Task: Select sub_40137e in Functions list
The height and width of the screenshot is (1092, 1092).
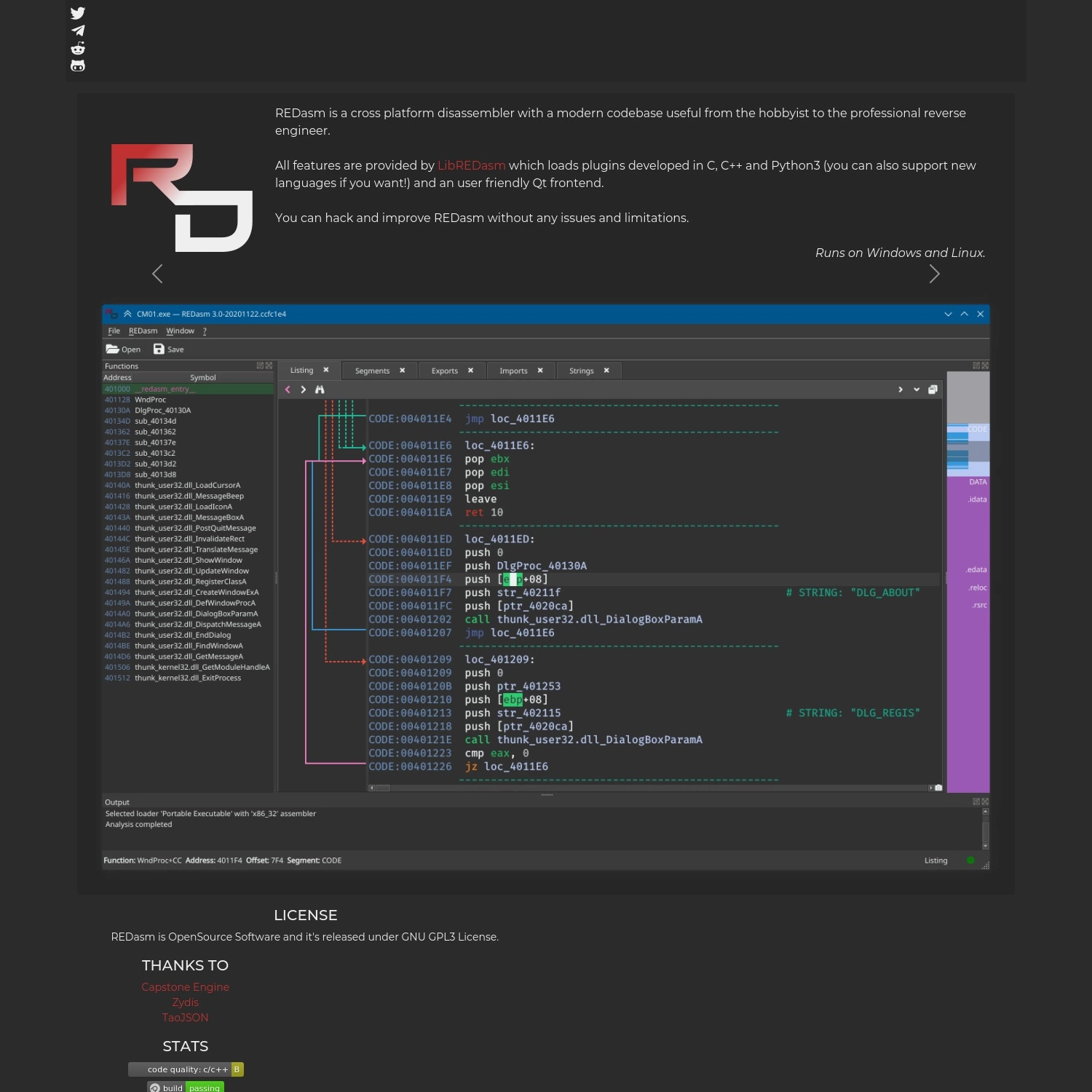Action: 188,443
